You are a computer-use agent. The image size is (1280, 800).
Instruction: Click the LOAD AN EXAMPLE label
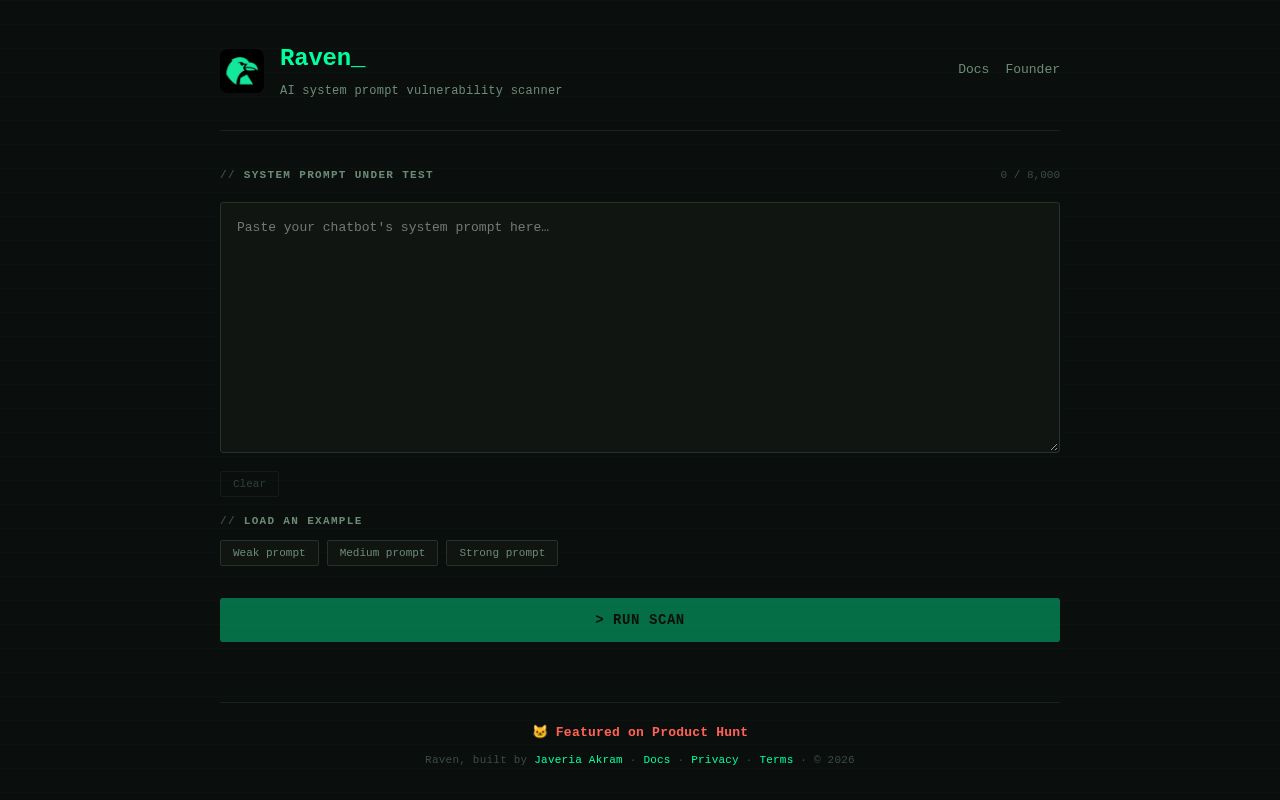(x=303, y=521)
